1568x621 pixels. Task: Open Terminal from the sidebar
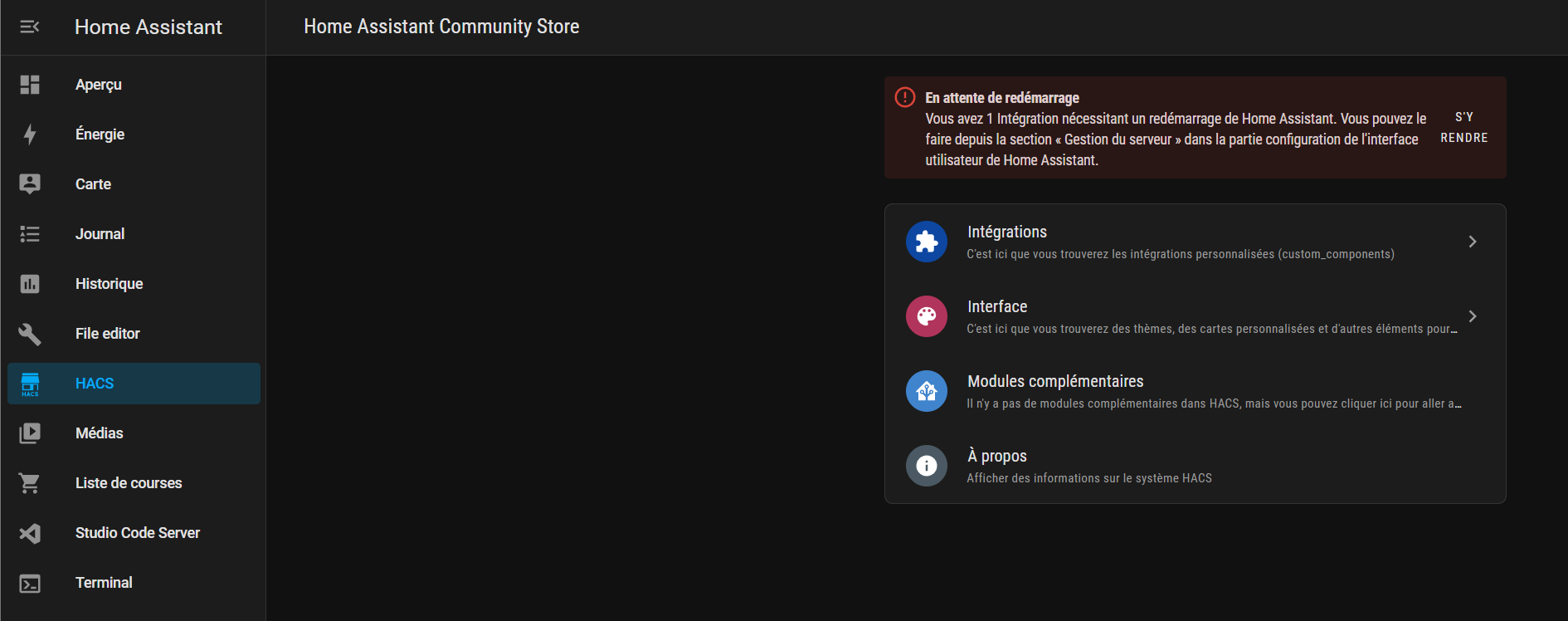tap(134, 583)
